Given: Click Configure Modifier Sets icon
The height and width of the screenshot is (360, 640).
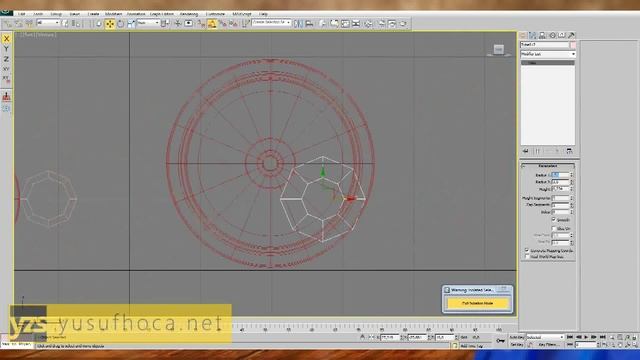Looking at the screenshot, I should (x=569, y=151).
